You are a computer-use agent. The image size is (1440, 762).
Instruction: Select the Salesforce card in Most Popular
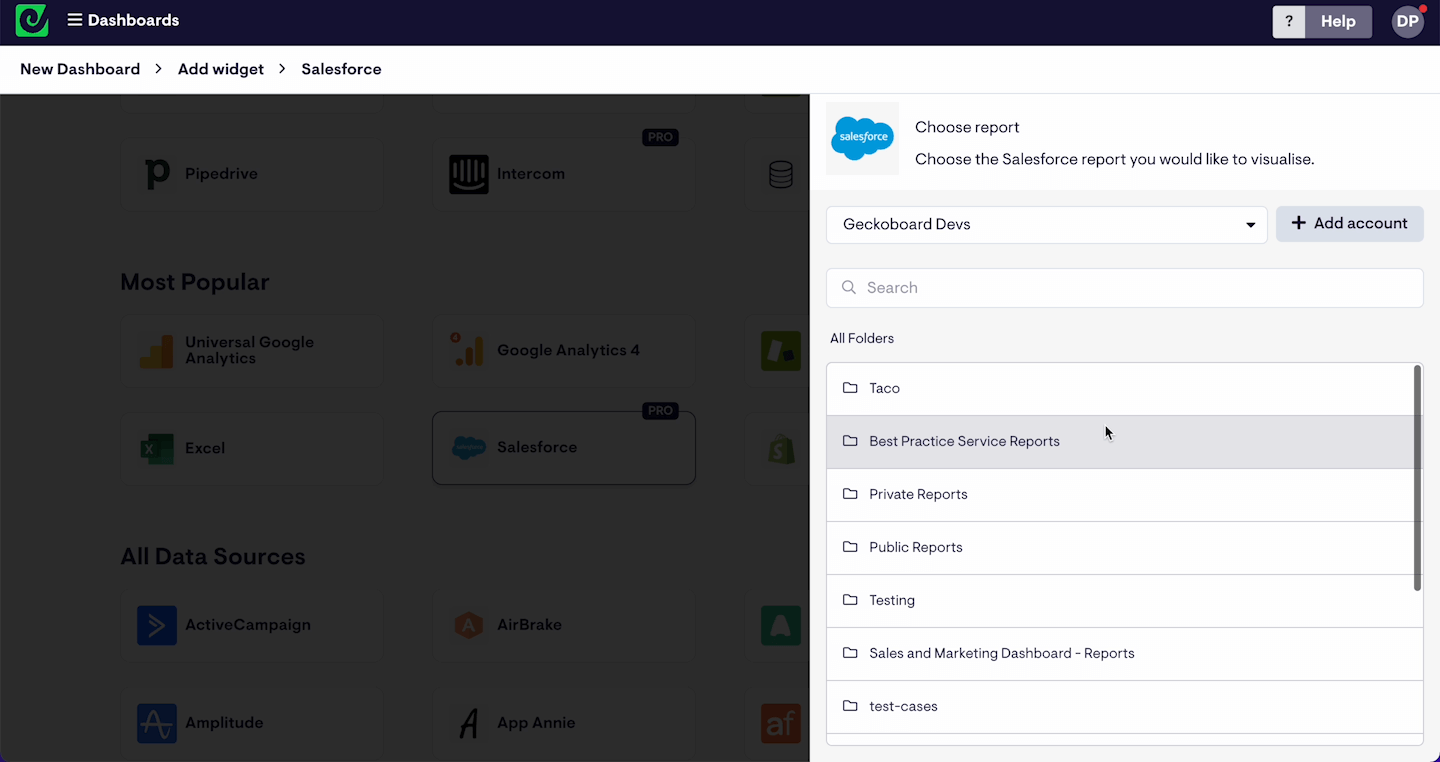(x=564, y=448)
